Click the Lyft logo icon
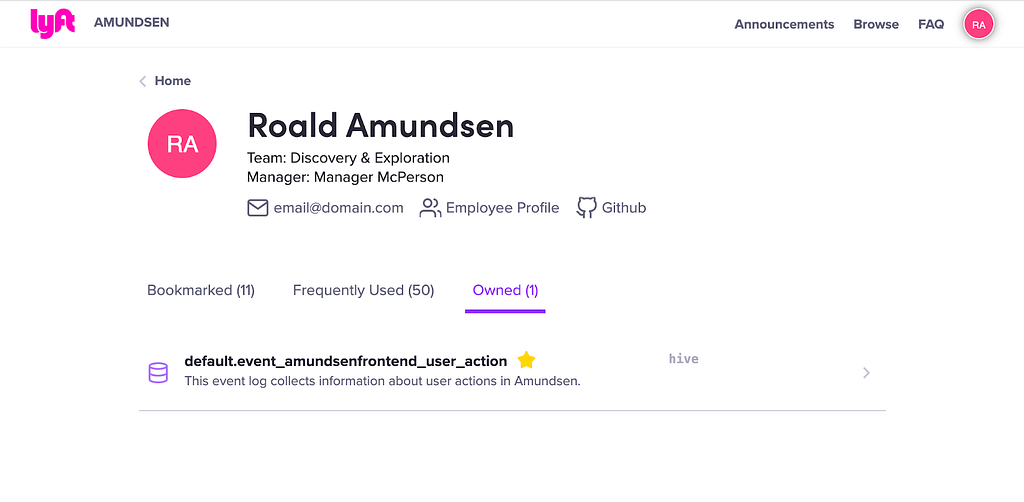 click(x=53, y=23)
